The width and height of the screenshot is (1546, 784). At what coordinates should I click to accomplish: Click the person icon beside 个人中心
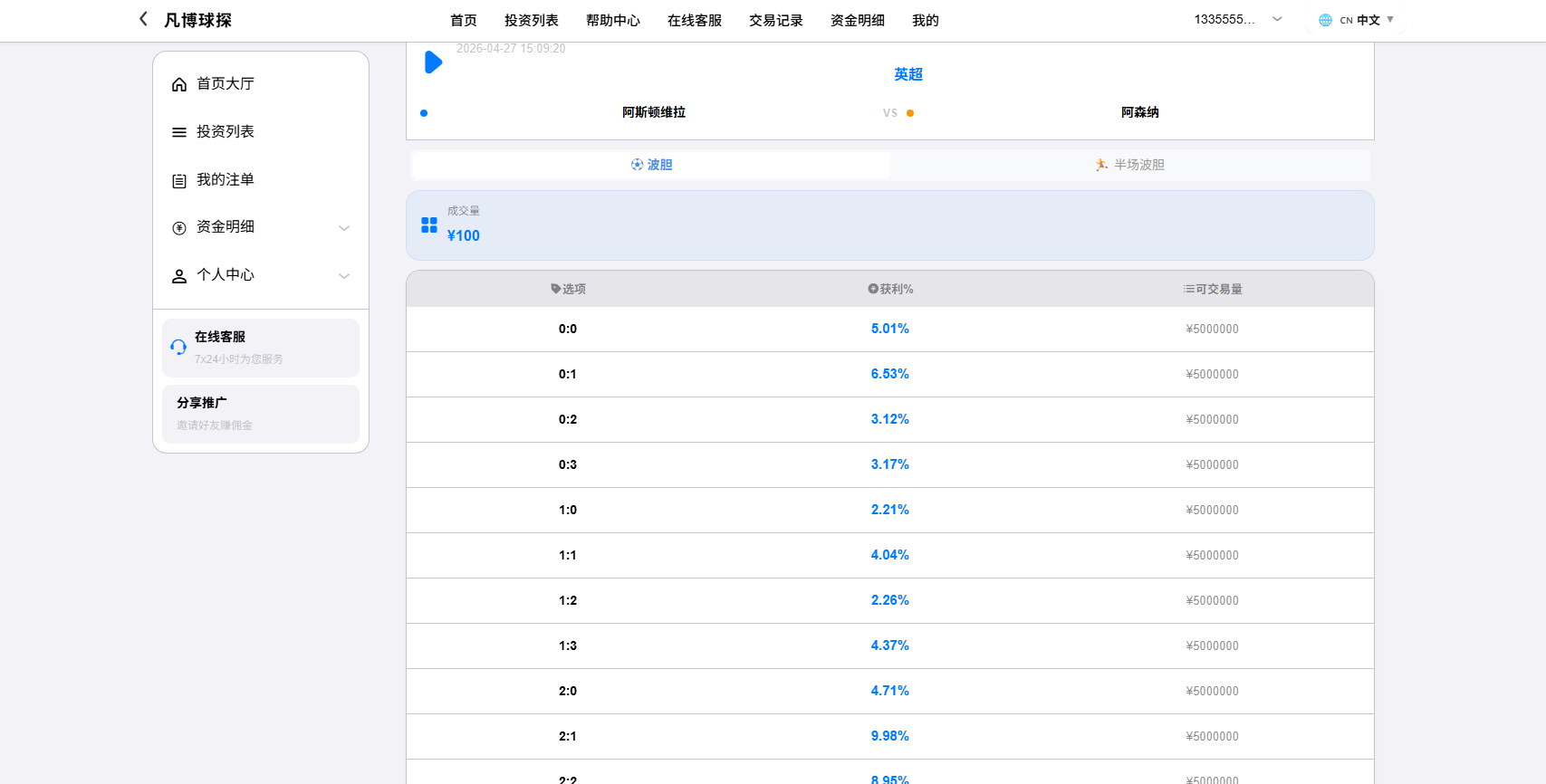pyautogui.click(x=179, y=276)
